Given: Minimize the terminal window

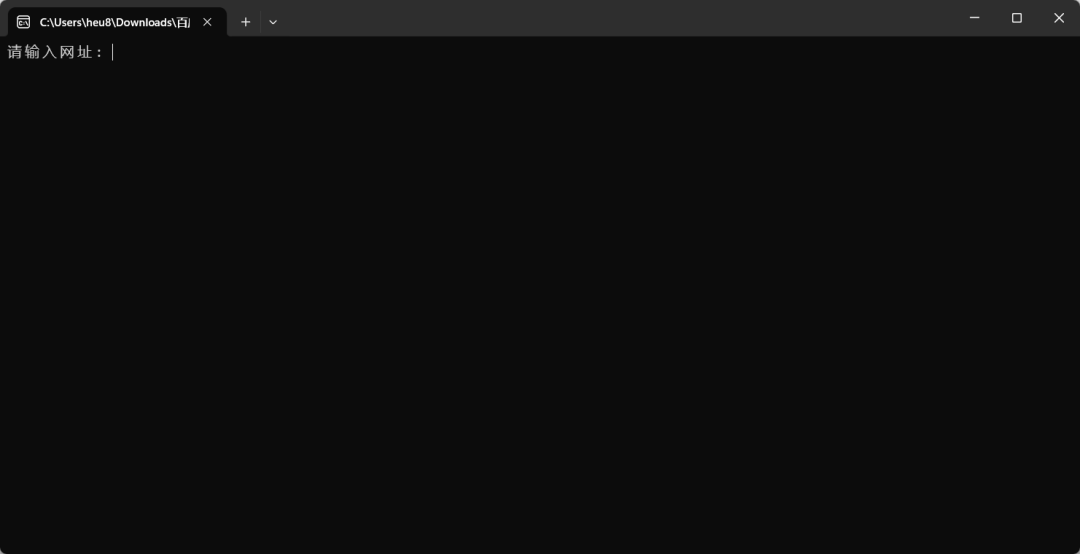Looking at the screenshot, I should click(975, 18).
